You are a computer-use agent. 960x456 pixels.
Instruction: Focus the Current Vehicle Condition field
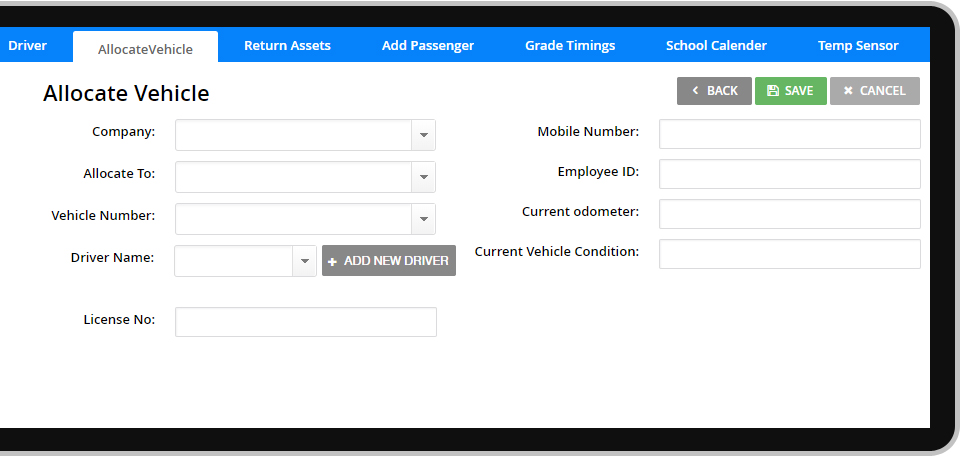pyautogui.click(x=789, y=254)
